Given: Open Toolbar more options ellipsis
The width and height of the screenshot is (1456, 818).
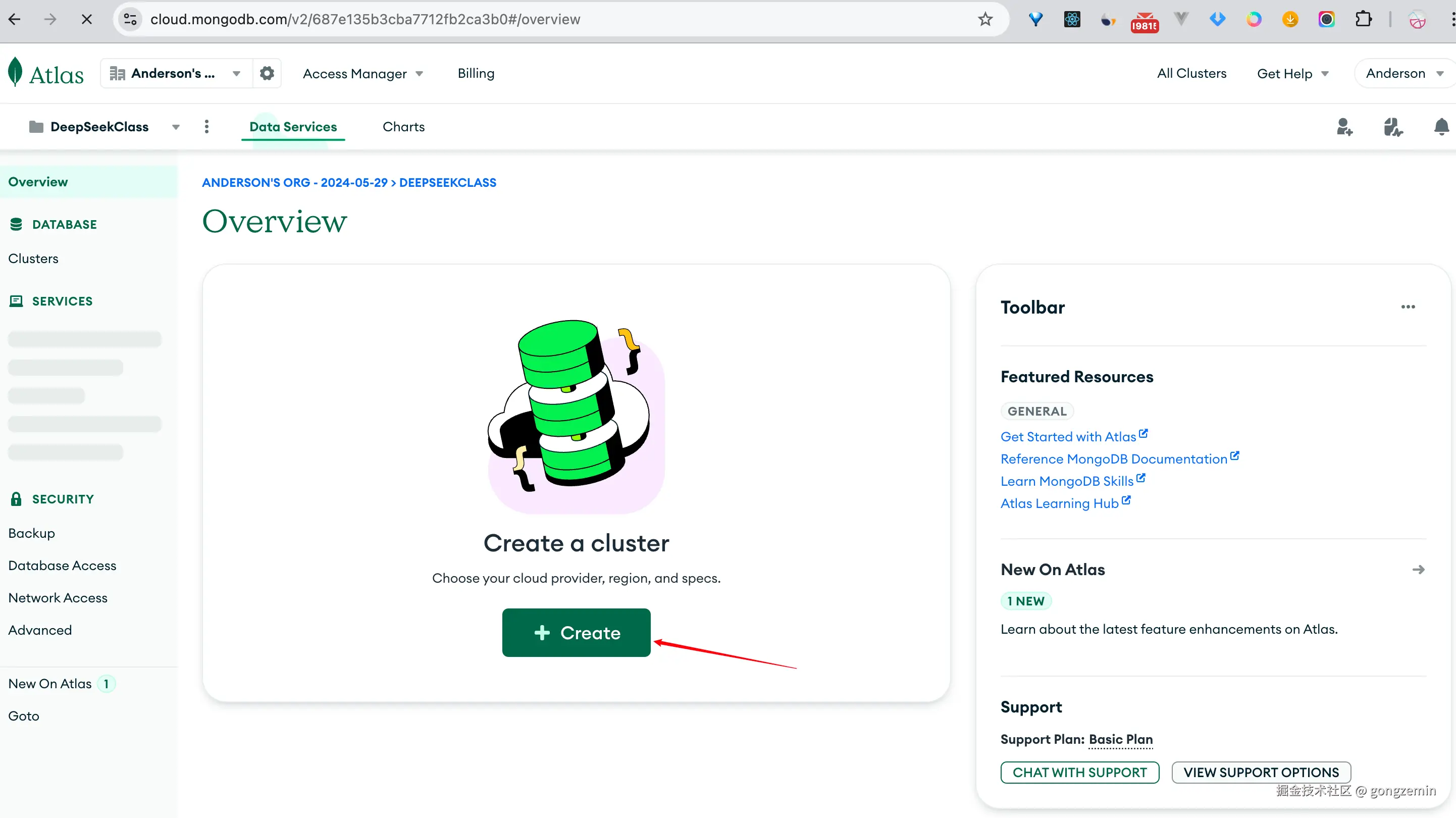Looking at the screenshot, I should [x=1408, y=307].
